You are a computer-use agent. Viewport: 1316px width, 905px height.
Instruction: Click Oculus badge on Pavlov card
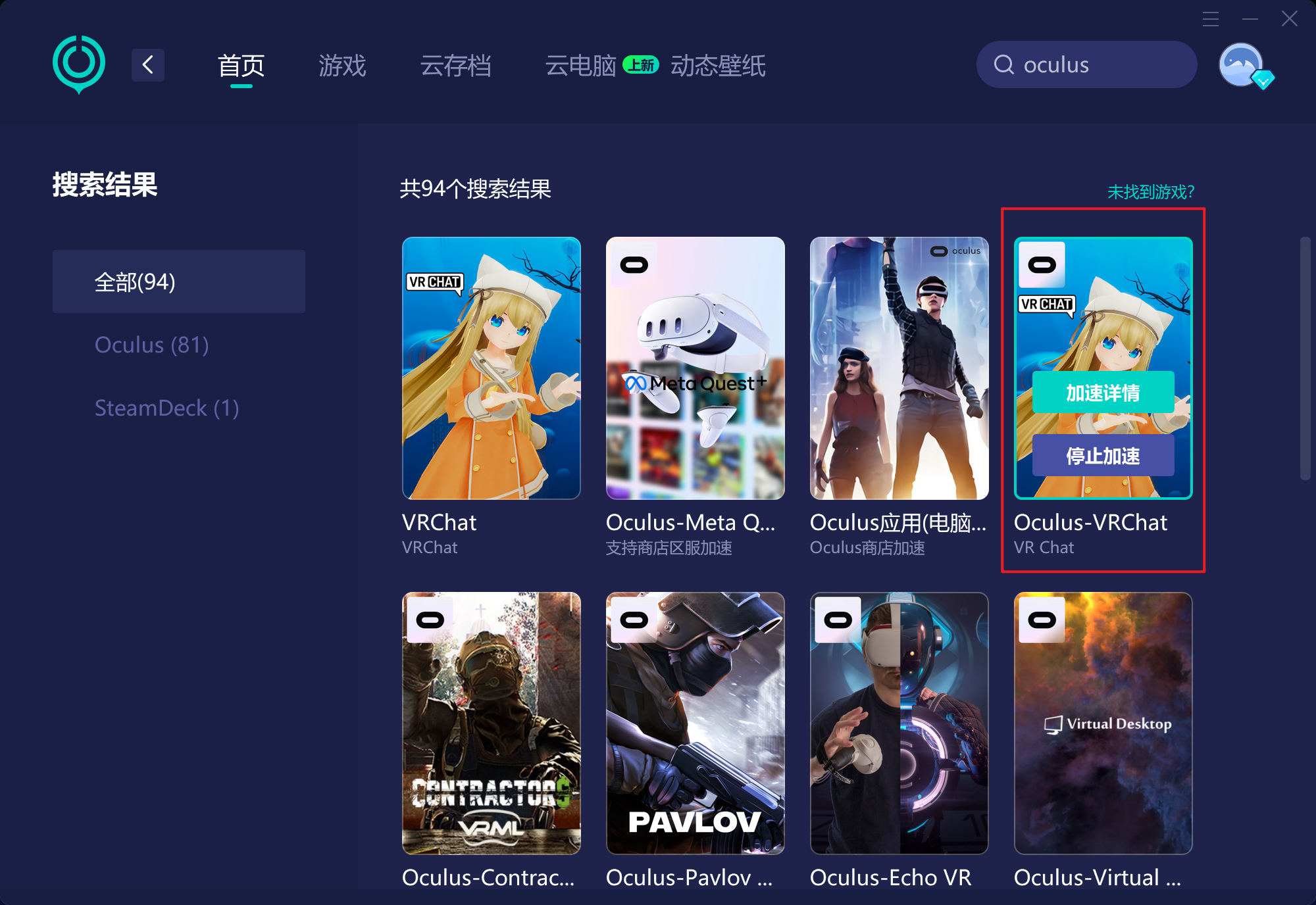pyautogui.click(x=634, y=620)
